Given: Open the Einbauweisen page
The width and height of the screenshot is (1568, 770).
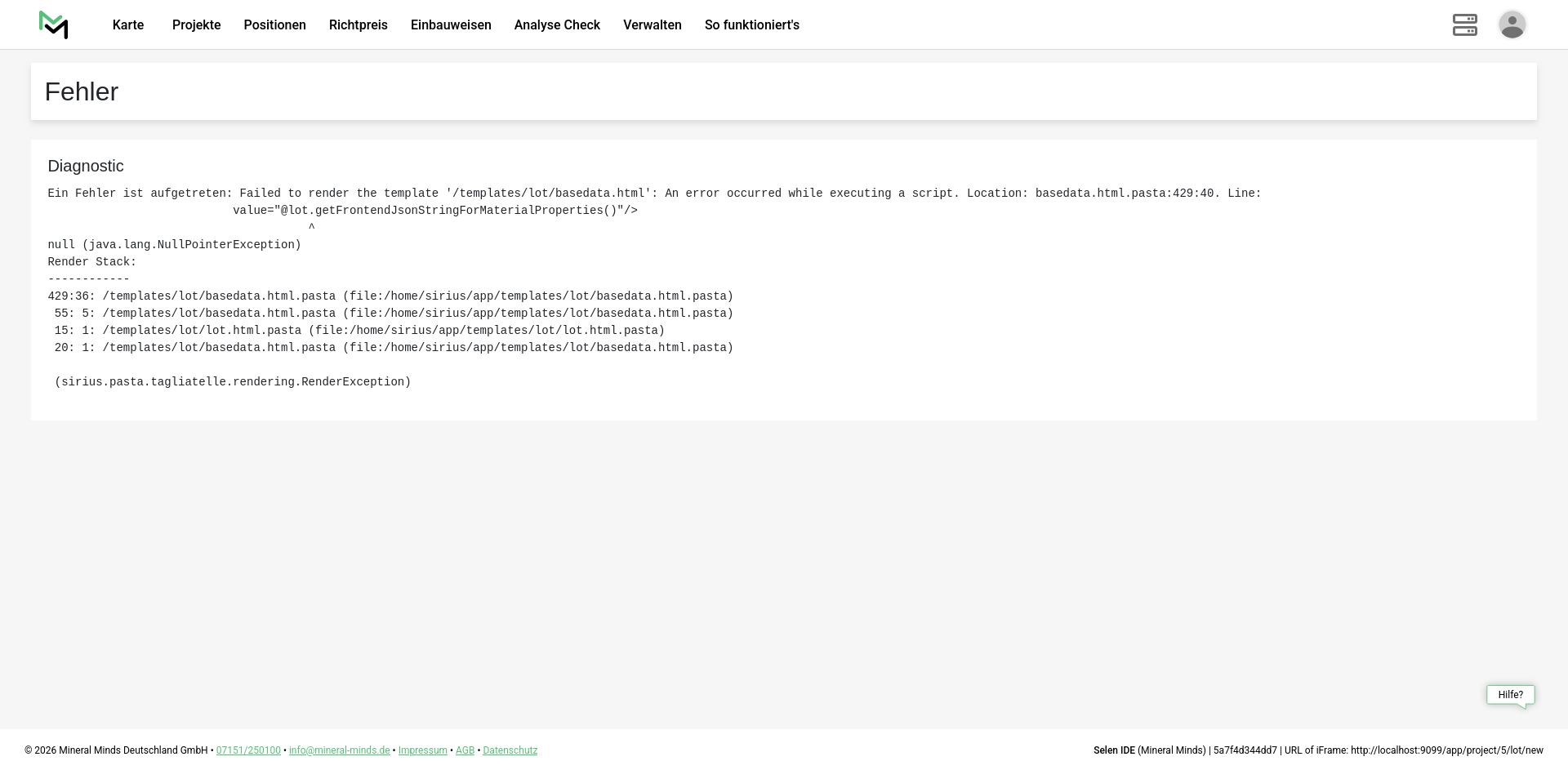Looking at the screenshot, I should (451, 25).
